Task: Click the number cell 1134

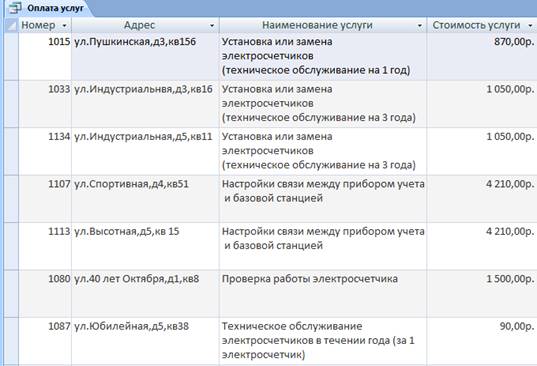Action: [45, 151]
